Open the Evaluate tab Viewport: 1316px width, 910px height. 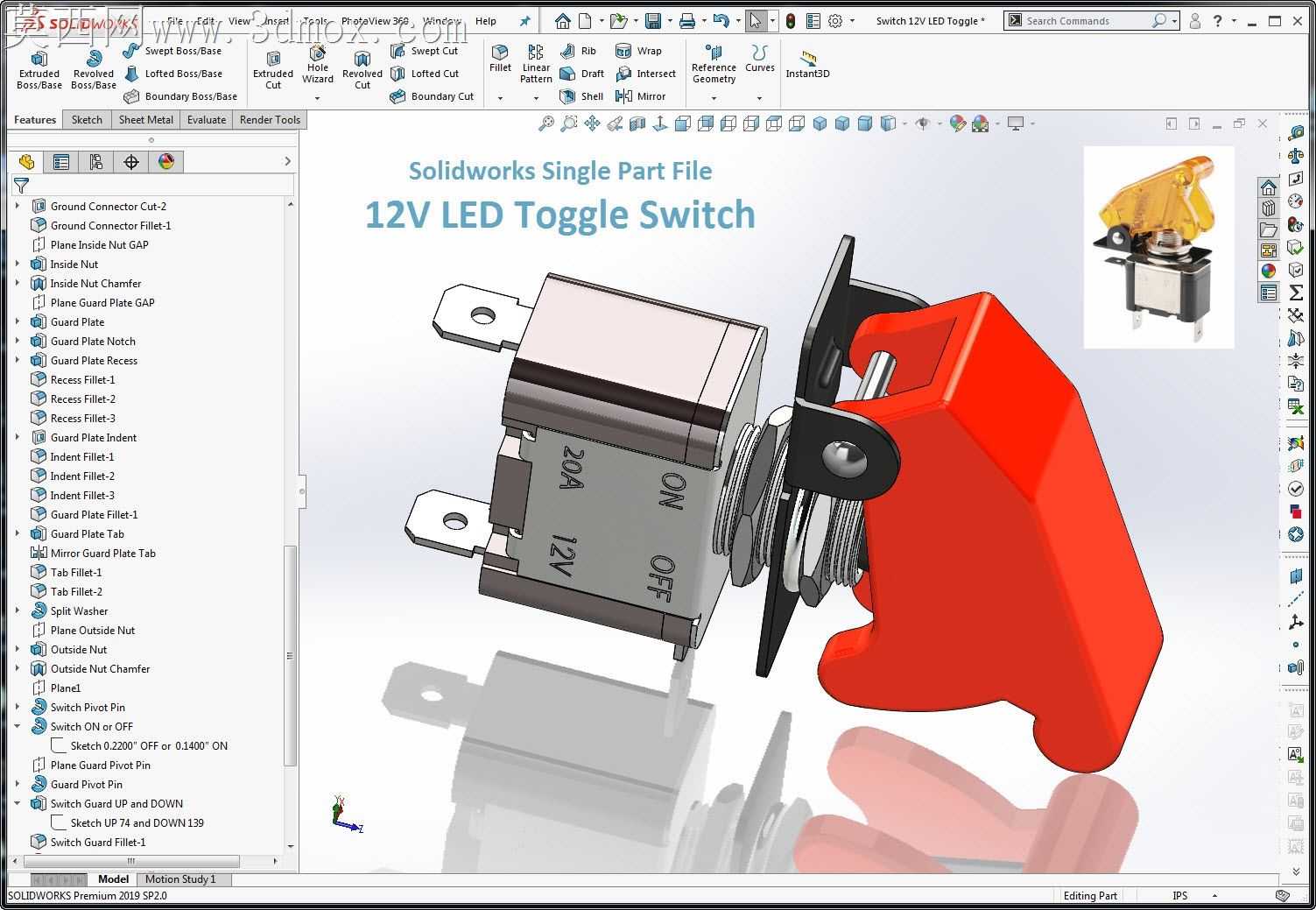pos(207,120)
